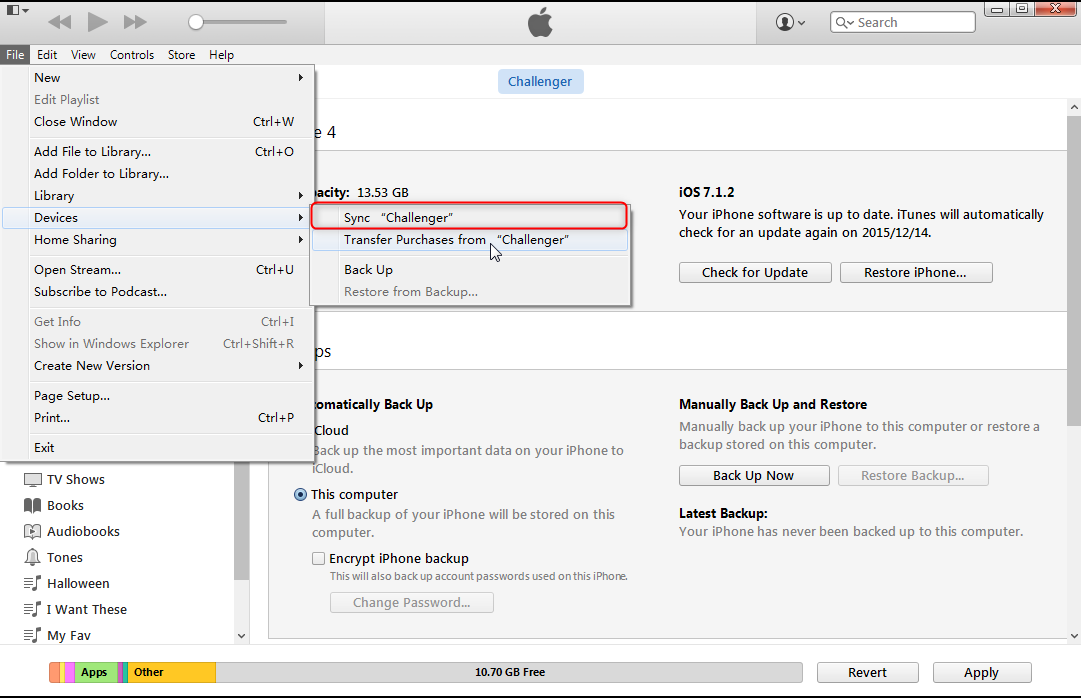Click the Rewind (previous track) icon

click(x=60, y=21)
